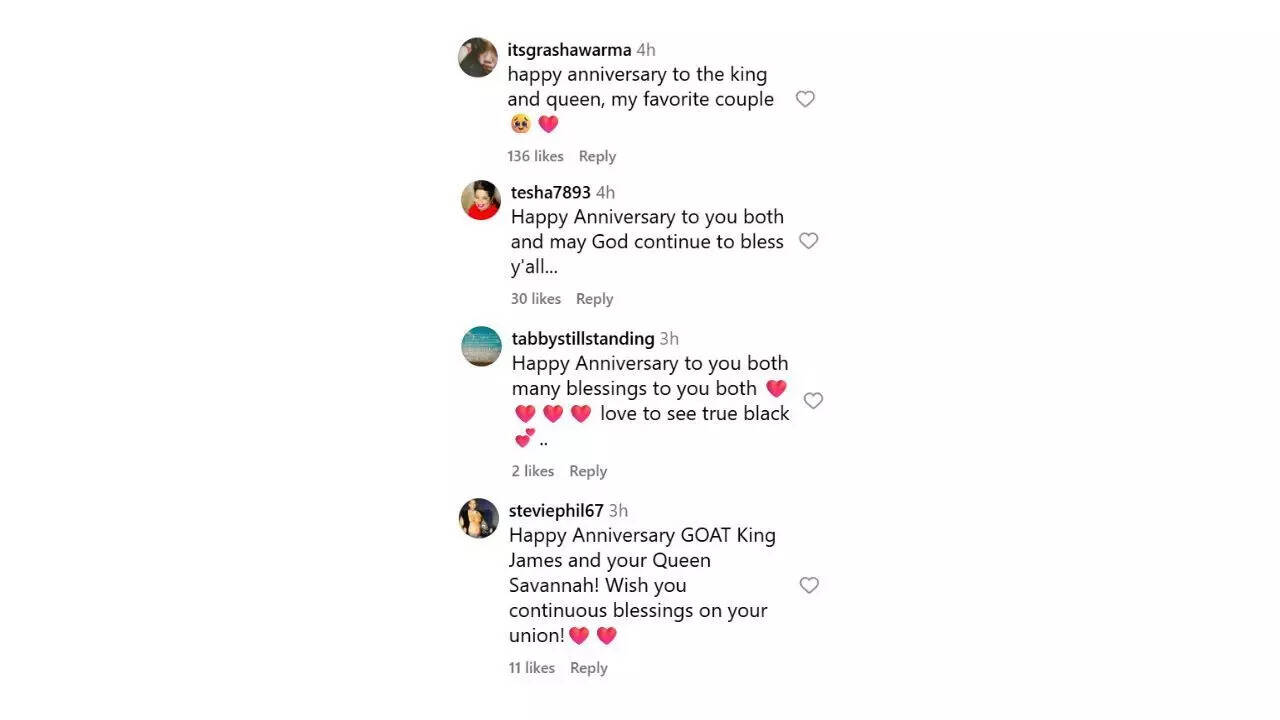Open tesha7893's profile avatar
Viewport: 1280px width, 720px height.
[481, 200]
